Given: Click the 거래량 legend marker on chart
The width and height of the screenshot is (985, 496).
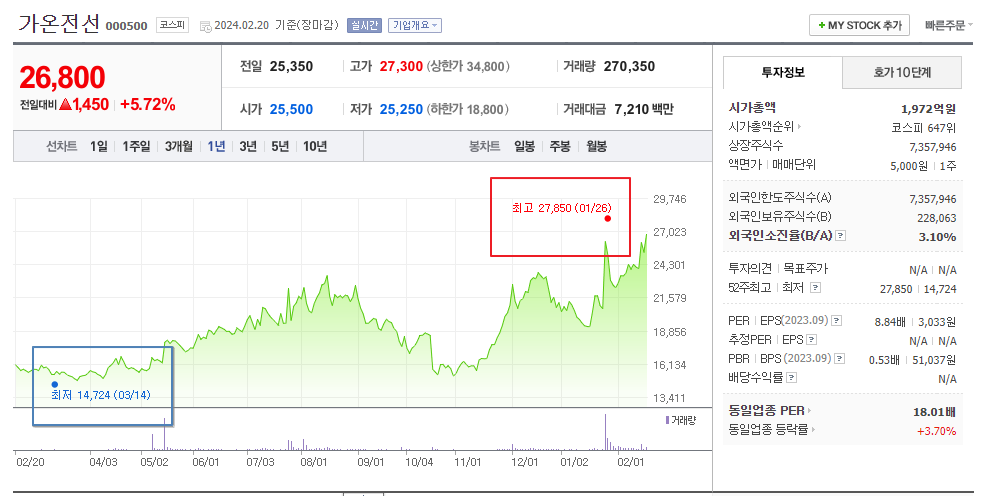Looking at the screenshot, I should [667, 420].
